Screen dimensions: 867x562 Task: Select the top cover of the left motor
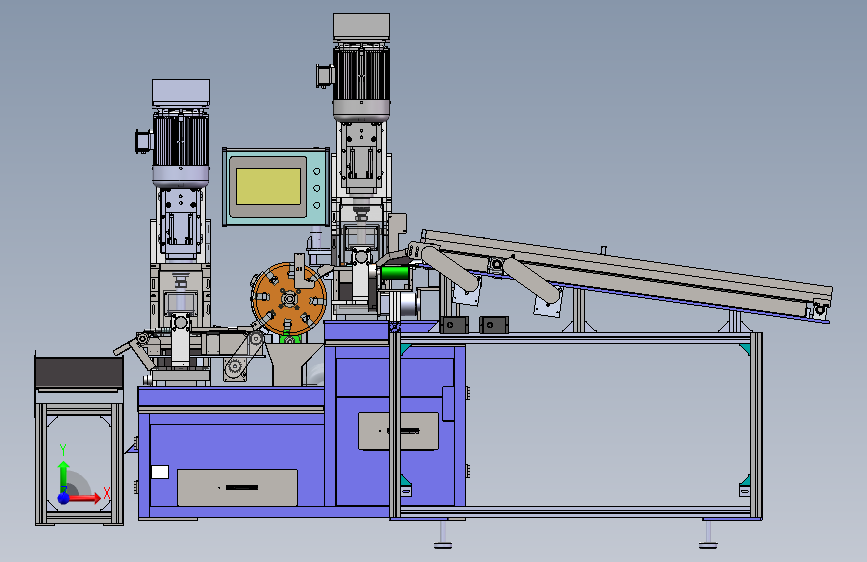(181, 92)
